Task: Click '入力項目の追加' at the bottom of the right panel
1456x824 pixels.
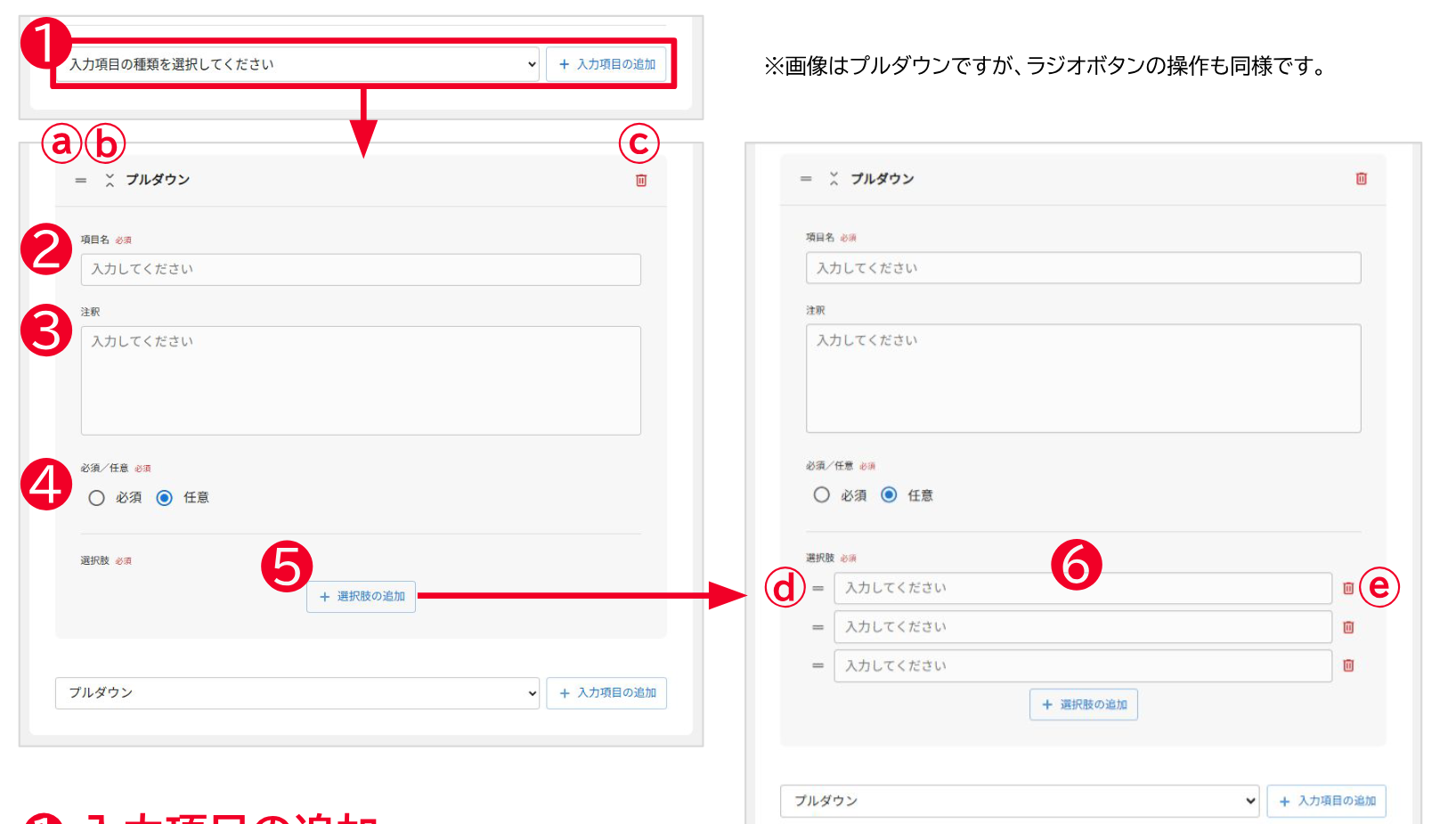Action: coord(1327,801)
